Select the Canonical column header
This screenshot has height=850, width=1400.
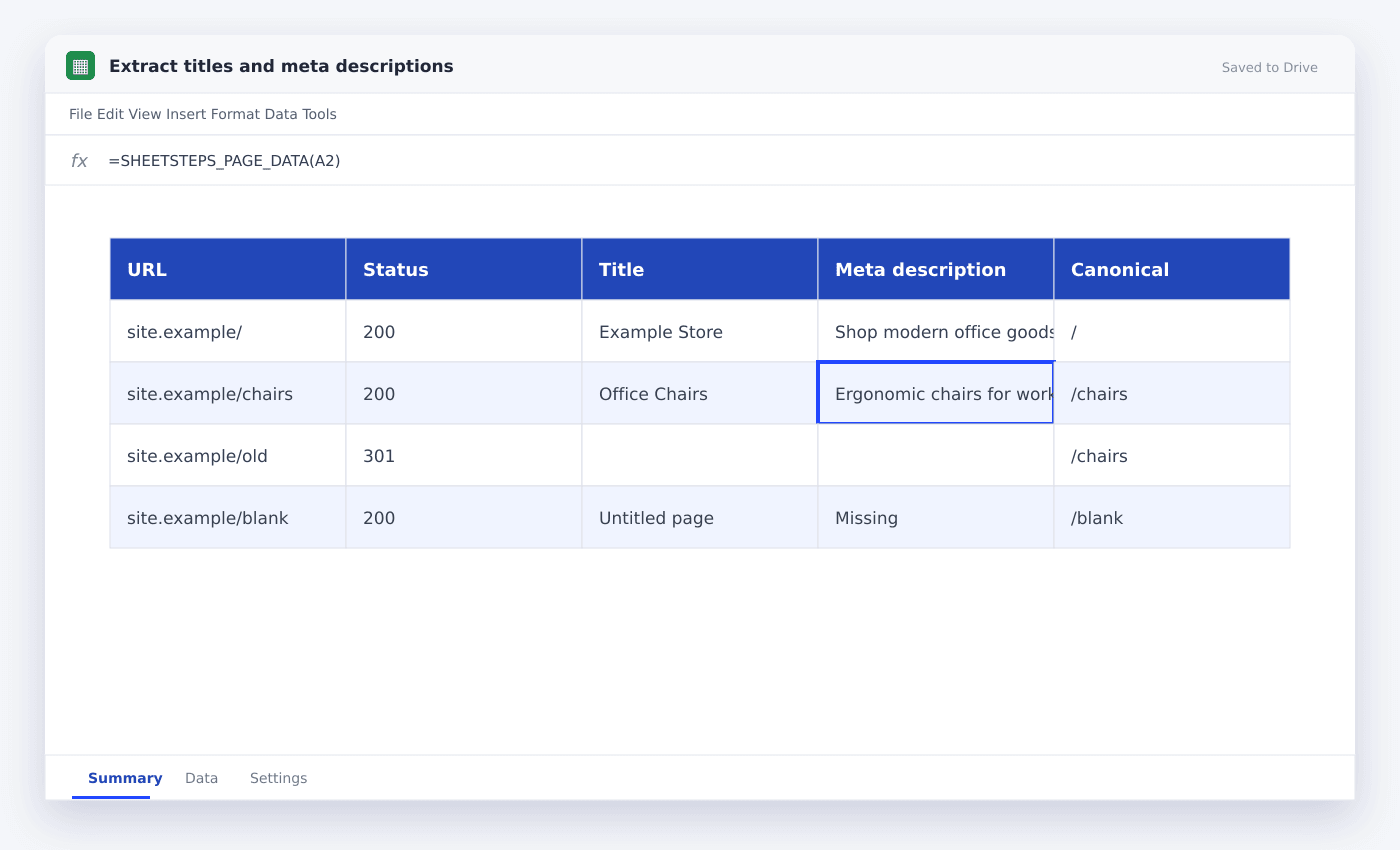pyautogui.click(x=1172, y=269)
